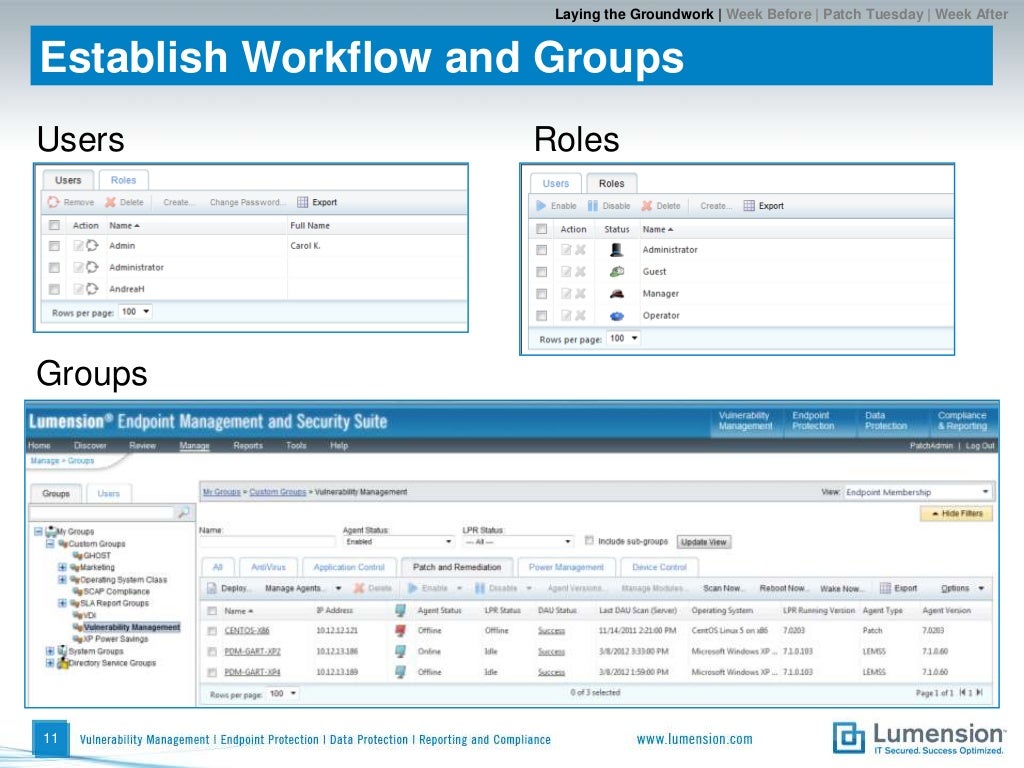1024x768 pixels.
Task: Select the Device Control tab
Action: (x=660, y=567)
